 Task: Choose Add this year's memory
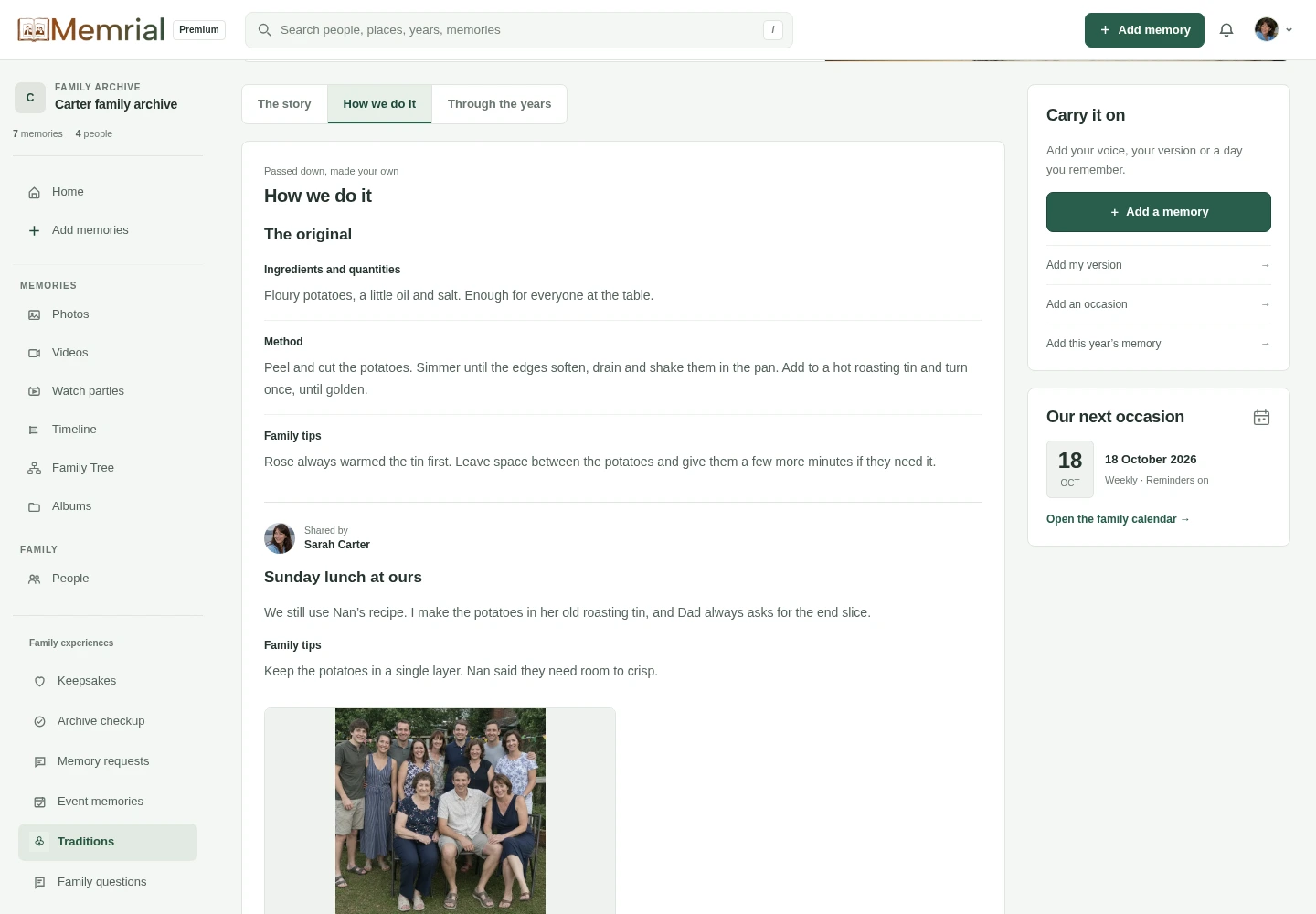point(1159,344)
